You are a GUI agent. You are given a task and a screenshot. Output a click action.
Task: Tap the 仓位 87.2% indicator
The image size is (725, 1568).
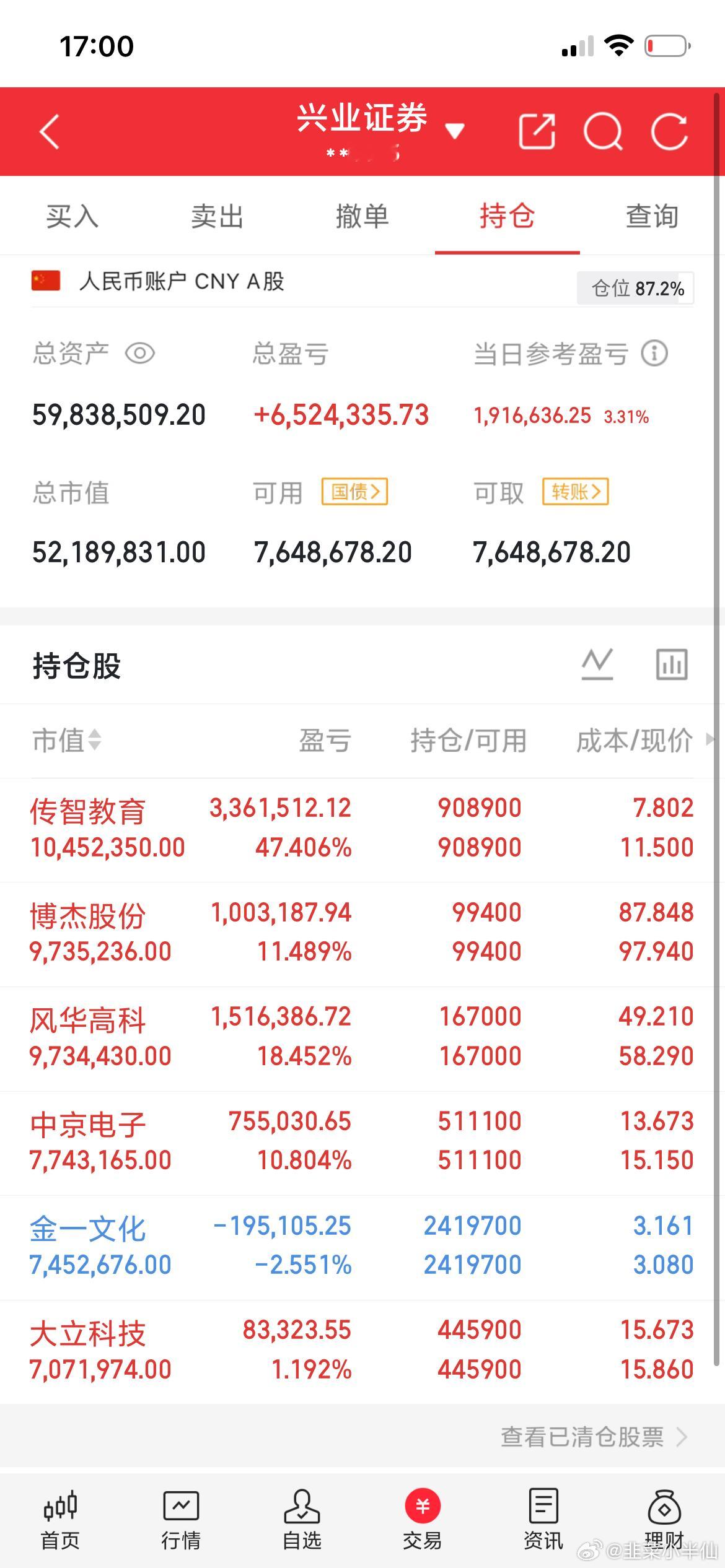(635, 288)
